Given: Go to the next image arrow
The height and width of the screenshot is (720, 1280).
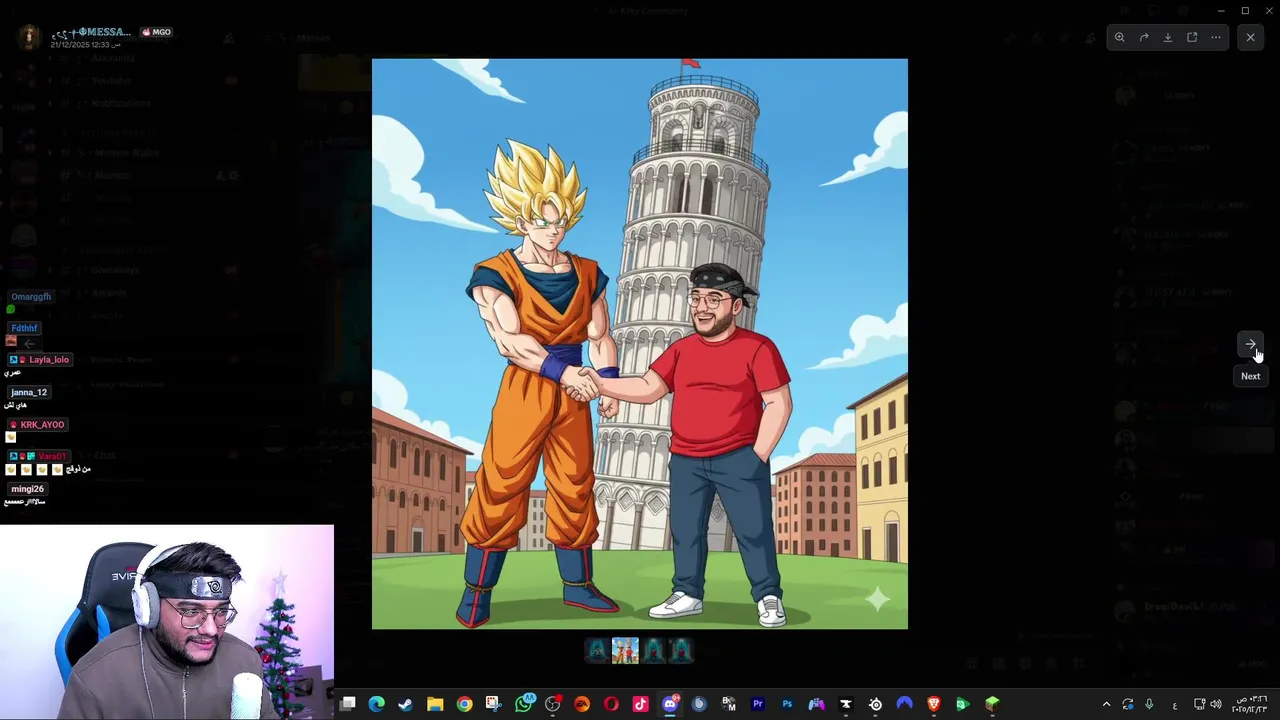Looking at the screenshot, I should [1250, 344].
